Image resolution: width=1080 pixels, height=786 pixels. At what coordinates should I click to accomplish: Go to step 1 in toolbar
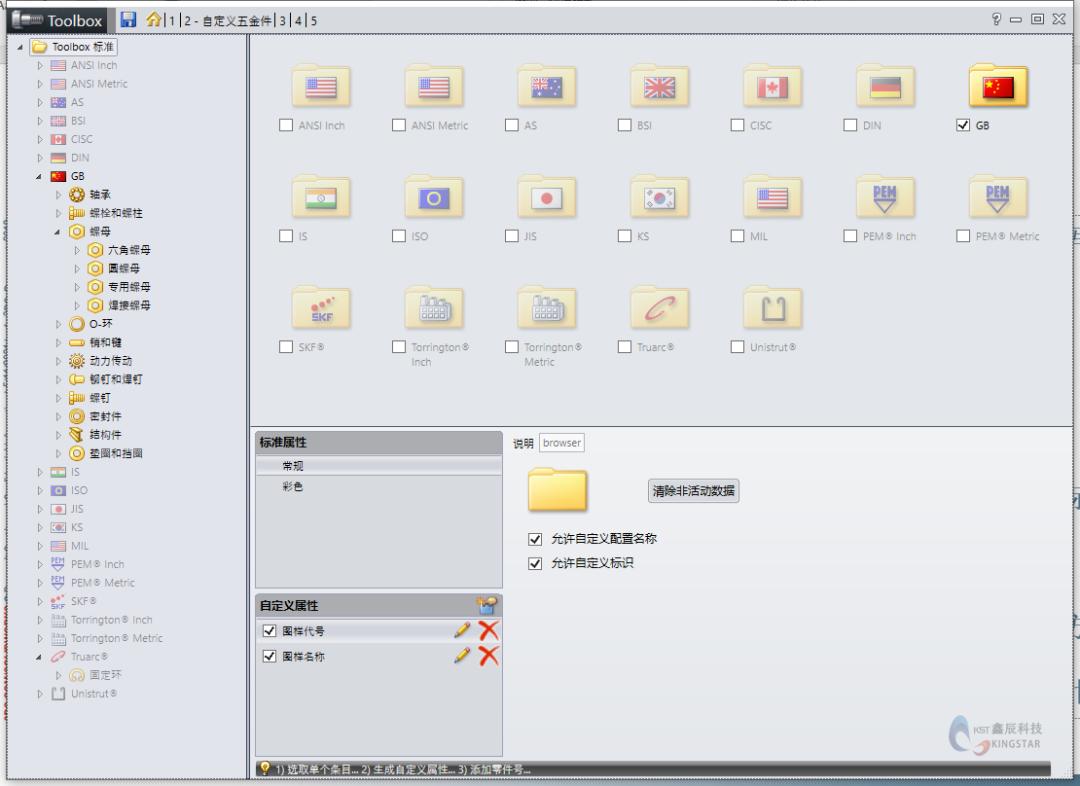(x=172, y=21)
